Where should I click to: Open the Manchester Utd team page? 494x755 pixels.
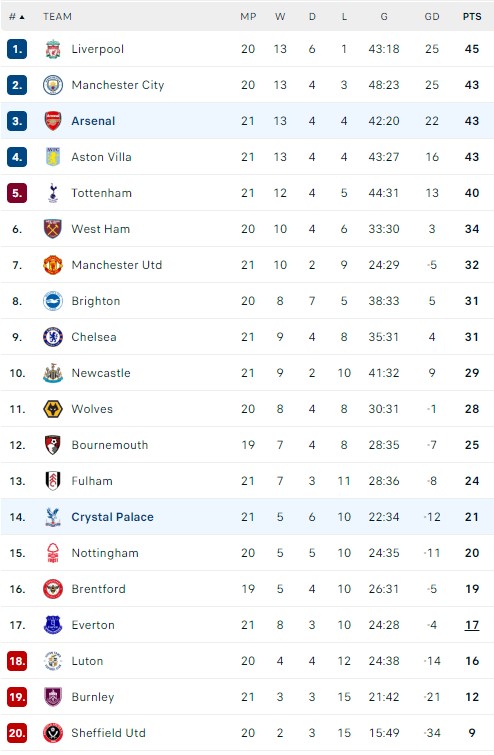click(x=117, y=265)
